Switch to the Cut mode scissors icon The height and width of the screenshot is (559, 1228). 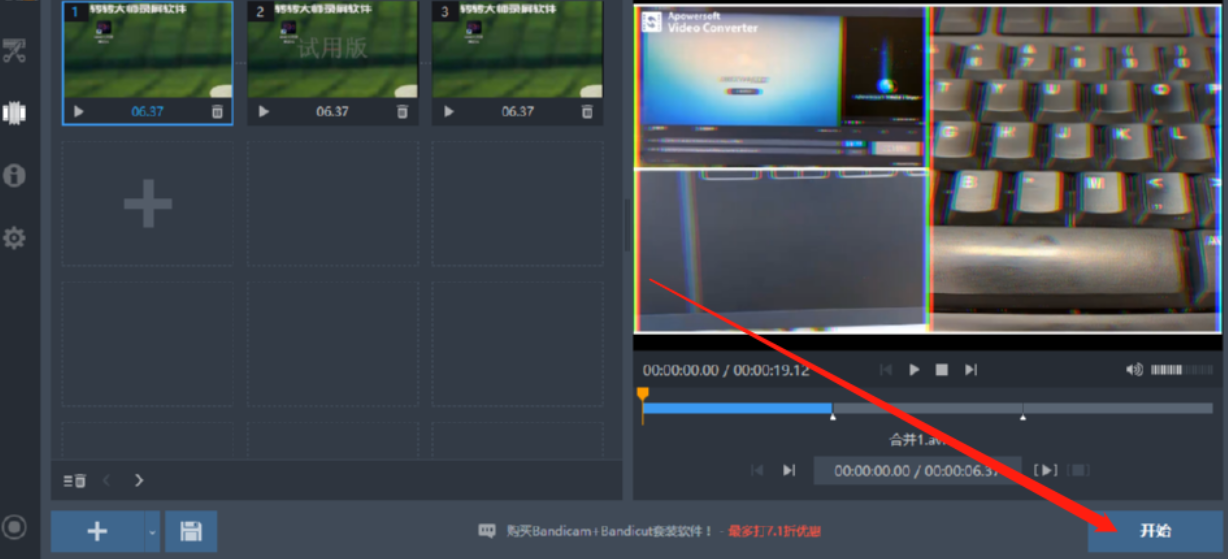pyautogui.click(x=14, y=51)
